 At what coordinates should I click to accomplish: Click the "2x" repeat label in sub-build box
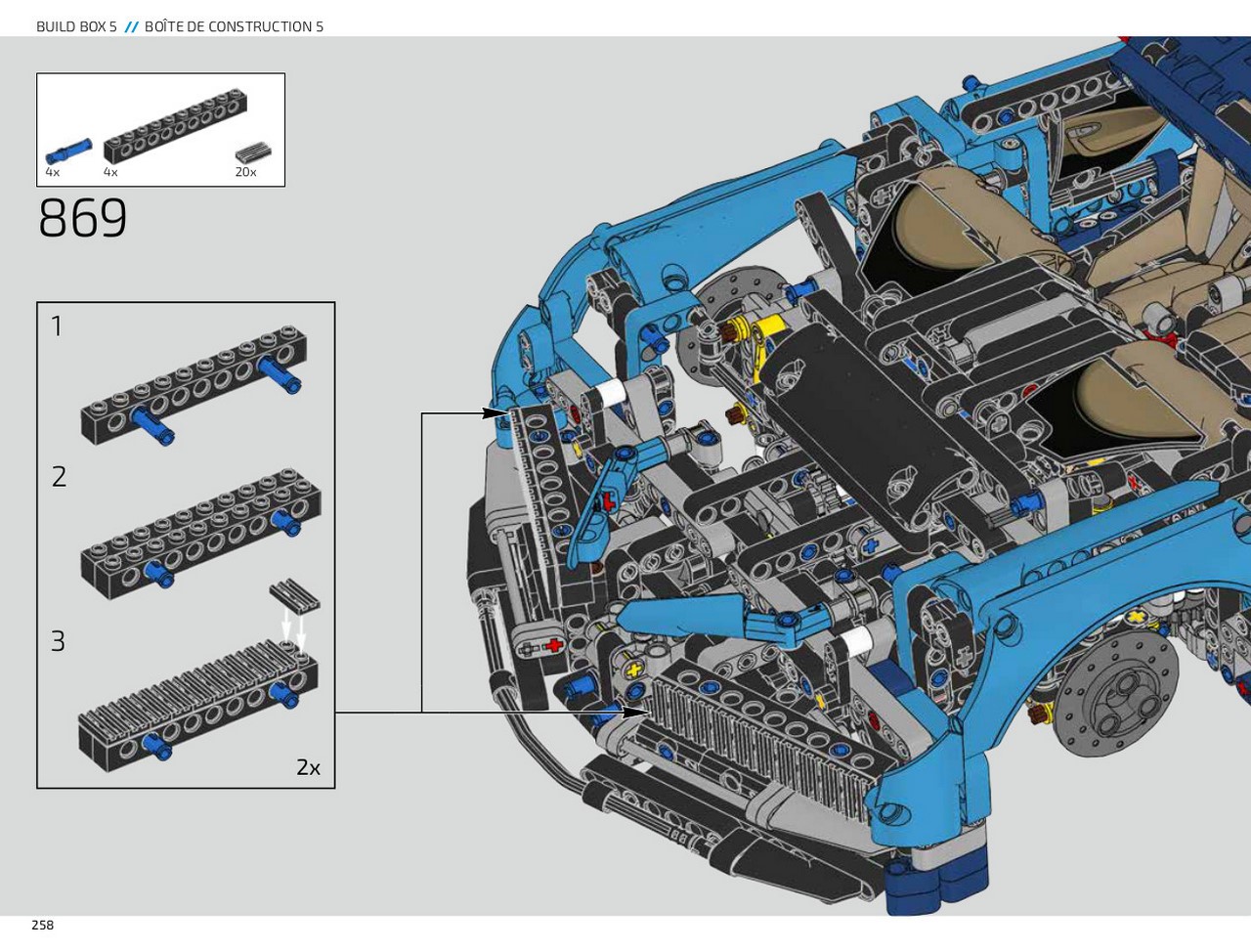tap(308, 768)
